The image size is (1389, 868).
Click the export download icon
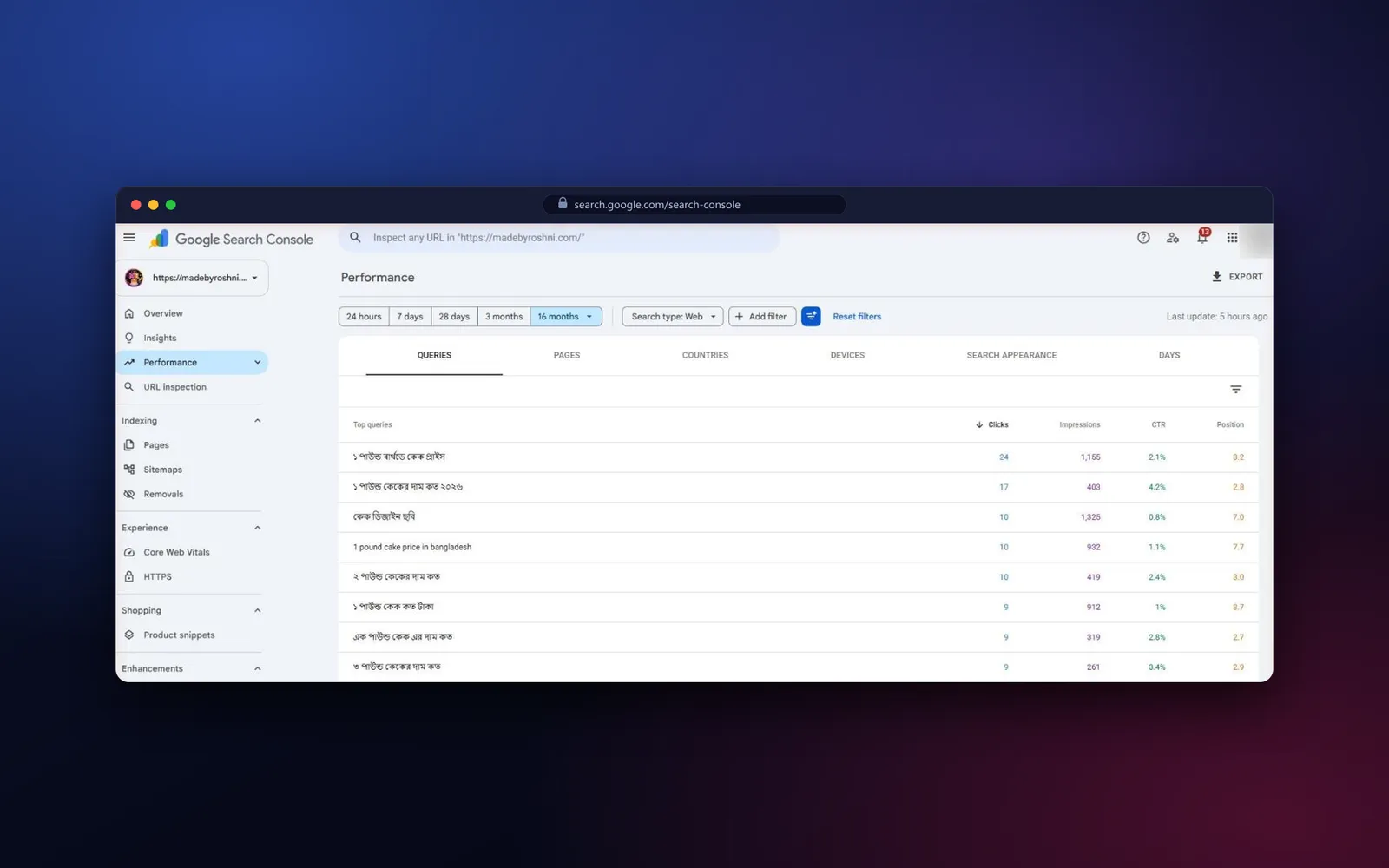point(1217,277)
